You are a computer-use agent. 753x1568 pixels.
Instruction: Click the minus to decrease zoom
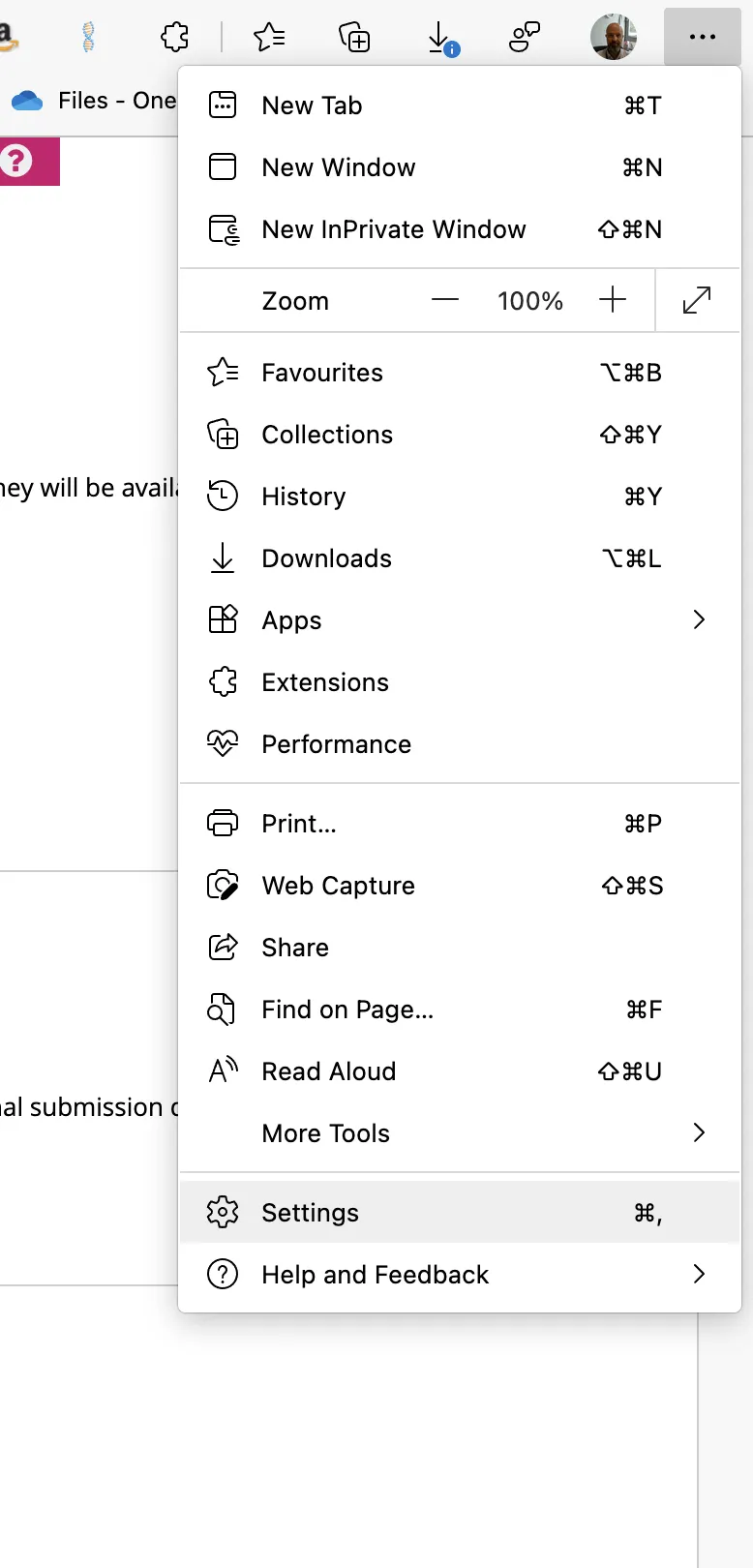coord(444,300)
